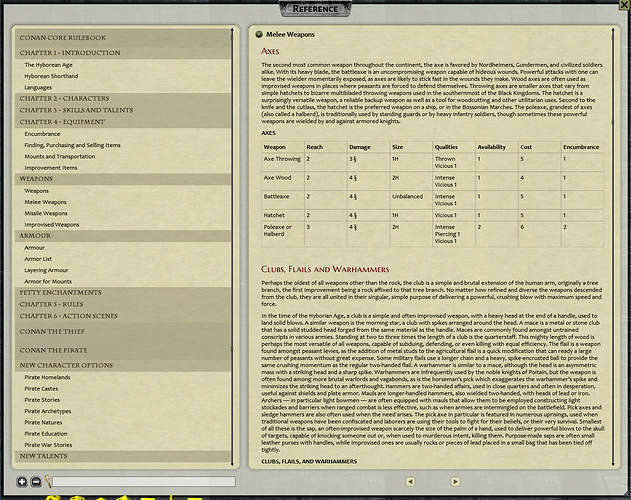Click Clubs, Flails and Warhammers heading

coord(325,269)
